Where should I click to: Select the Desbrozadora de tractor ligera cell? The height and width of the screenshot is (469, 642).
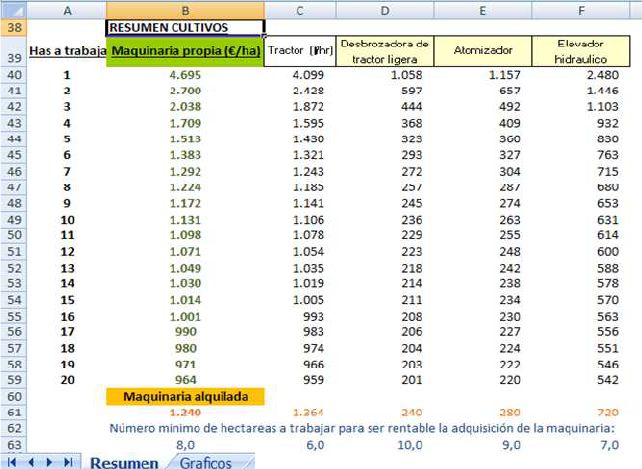click(385, 51)
